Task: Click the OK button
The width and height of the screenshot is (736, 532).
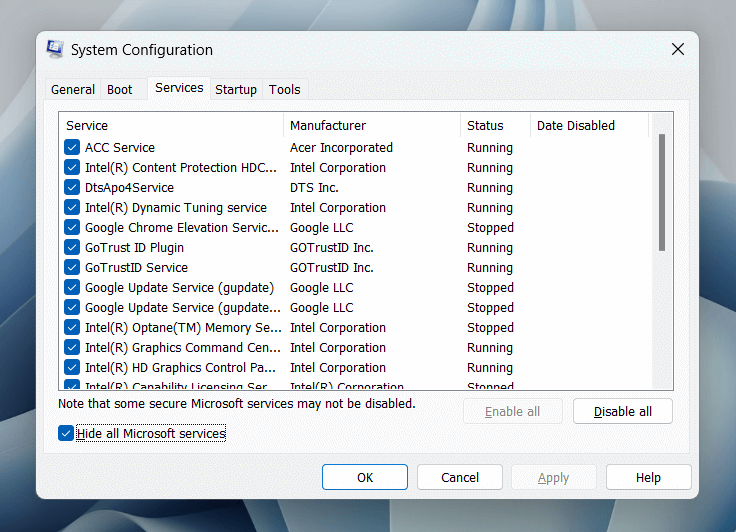Action: tap(365, 478)
